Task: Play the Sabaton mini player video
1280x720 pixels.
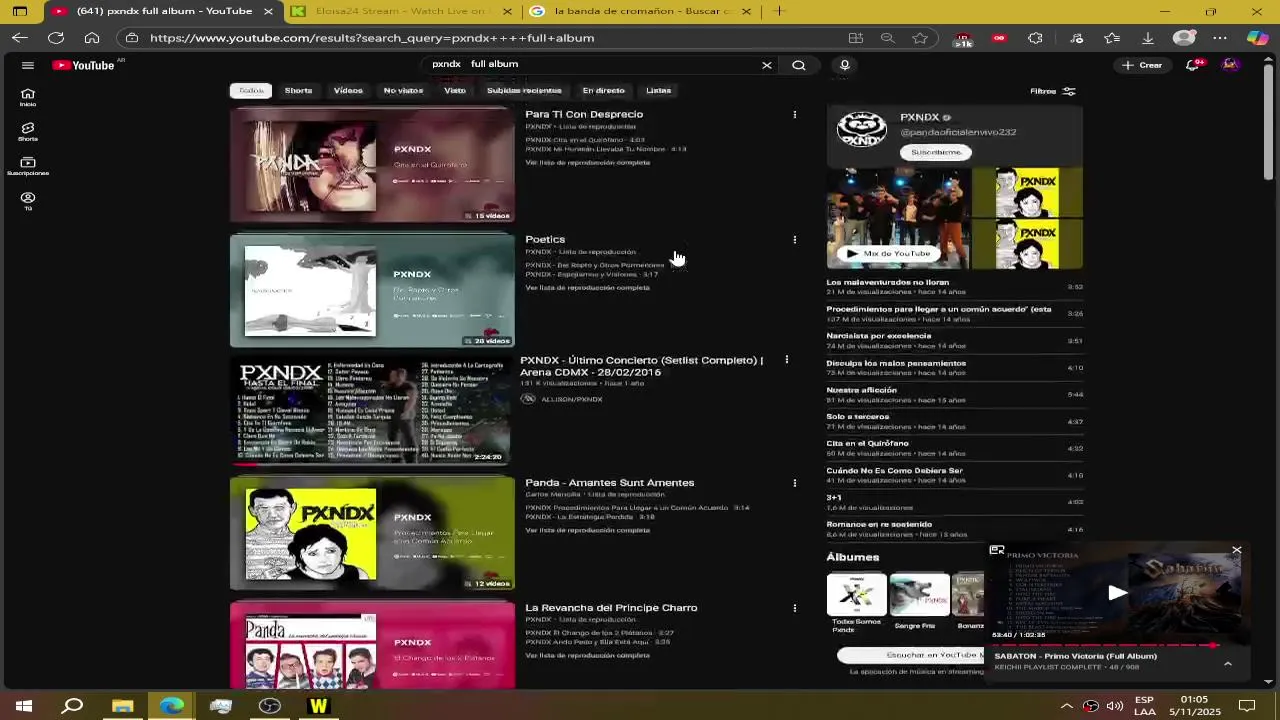Action: pyautogui.click(x=1117, y=593)
